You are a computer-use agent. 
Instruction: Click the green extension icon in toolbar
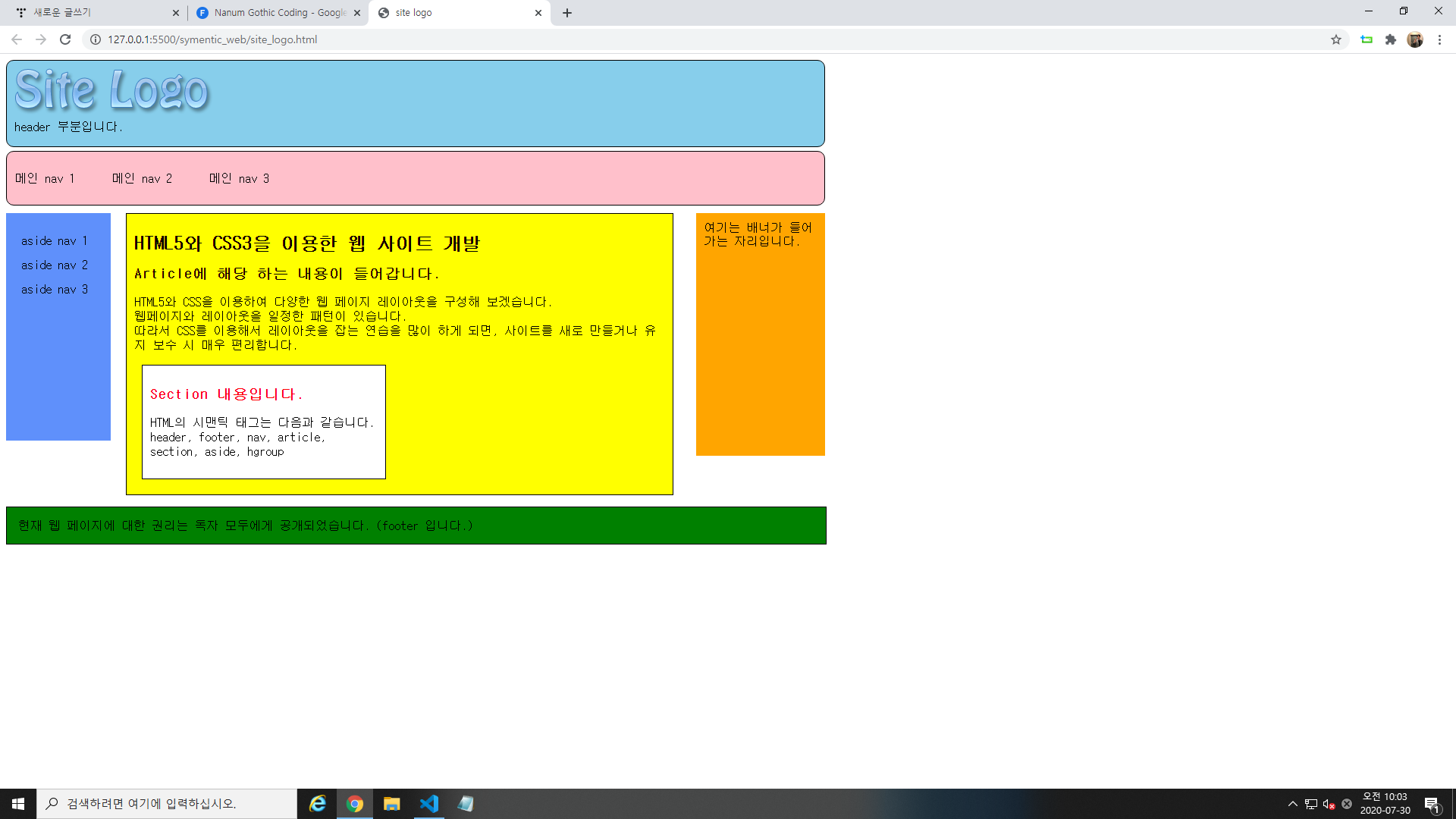click(1367, 39)
